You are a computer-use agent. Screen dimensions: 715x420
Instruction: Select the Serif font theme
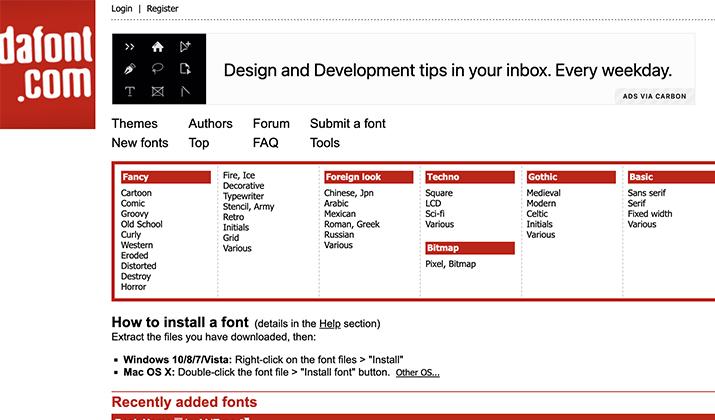point(637,203)
